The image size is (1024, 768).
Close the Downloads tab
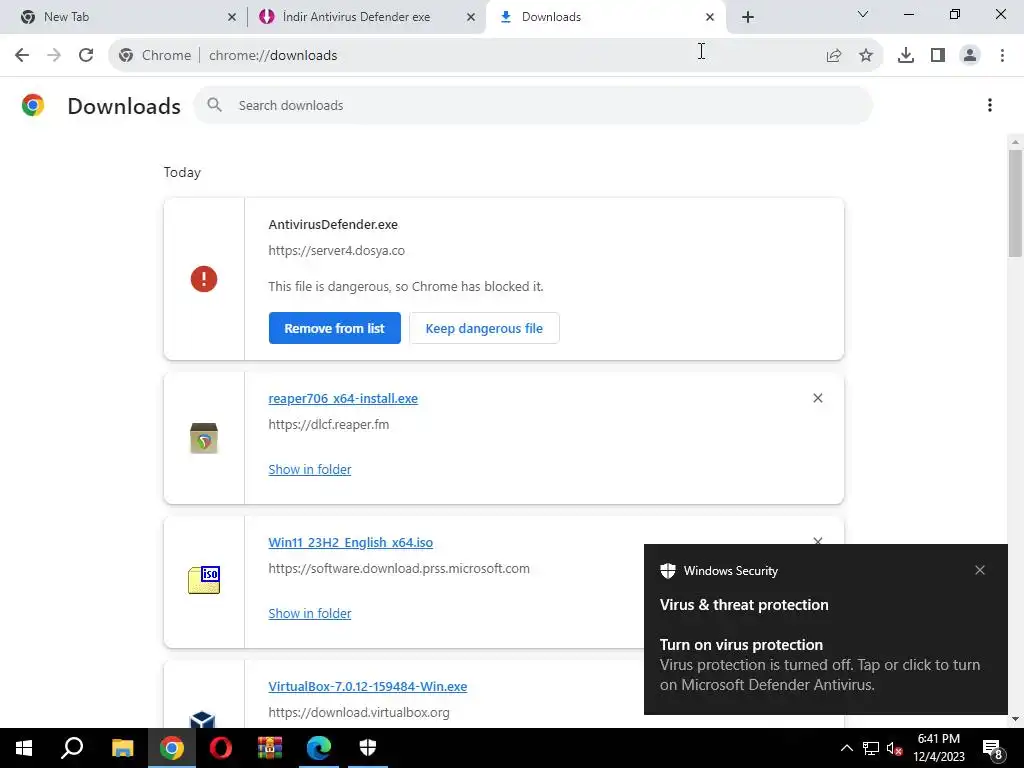pyautogui.click(x=709, y=17)
